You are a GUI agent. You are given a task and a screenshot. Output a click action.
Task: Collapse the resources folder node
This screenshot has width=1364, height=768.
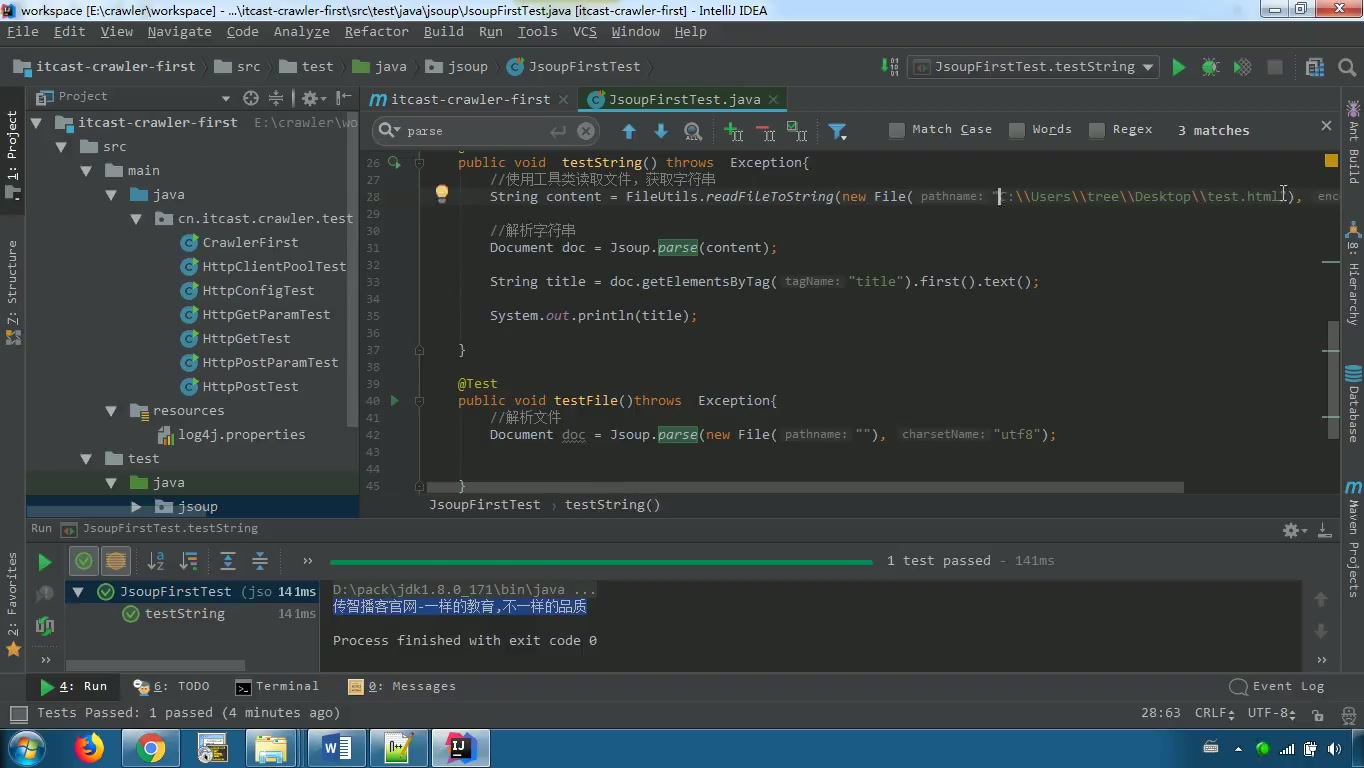click(x=112, y=411)
